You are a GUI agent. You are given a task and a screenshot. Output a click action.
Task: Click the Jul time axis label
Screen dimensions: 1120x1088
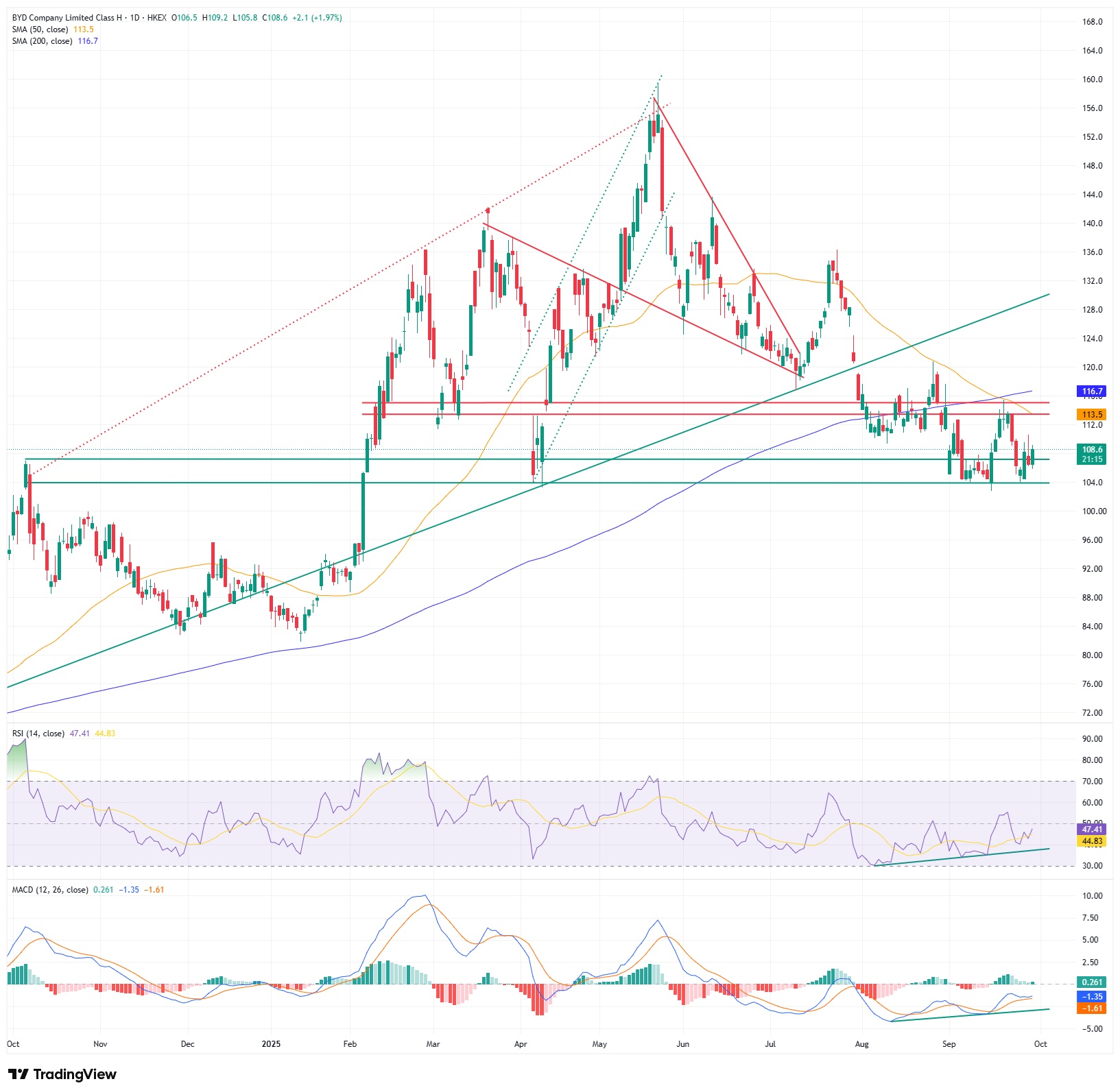coord(770,1045)
